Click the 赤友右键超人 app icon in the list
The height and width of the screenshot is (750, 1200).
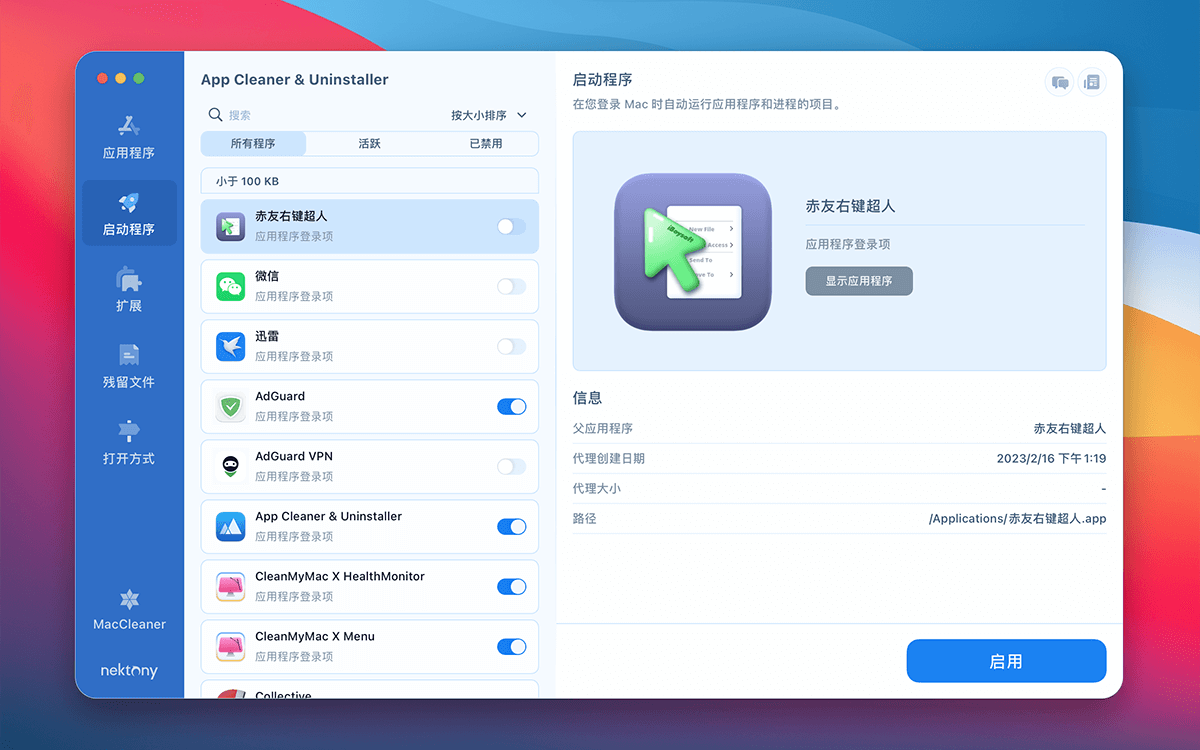[x=231, y=227]
